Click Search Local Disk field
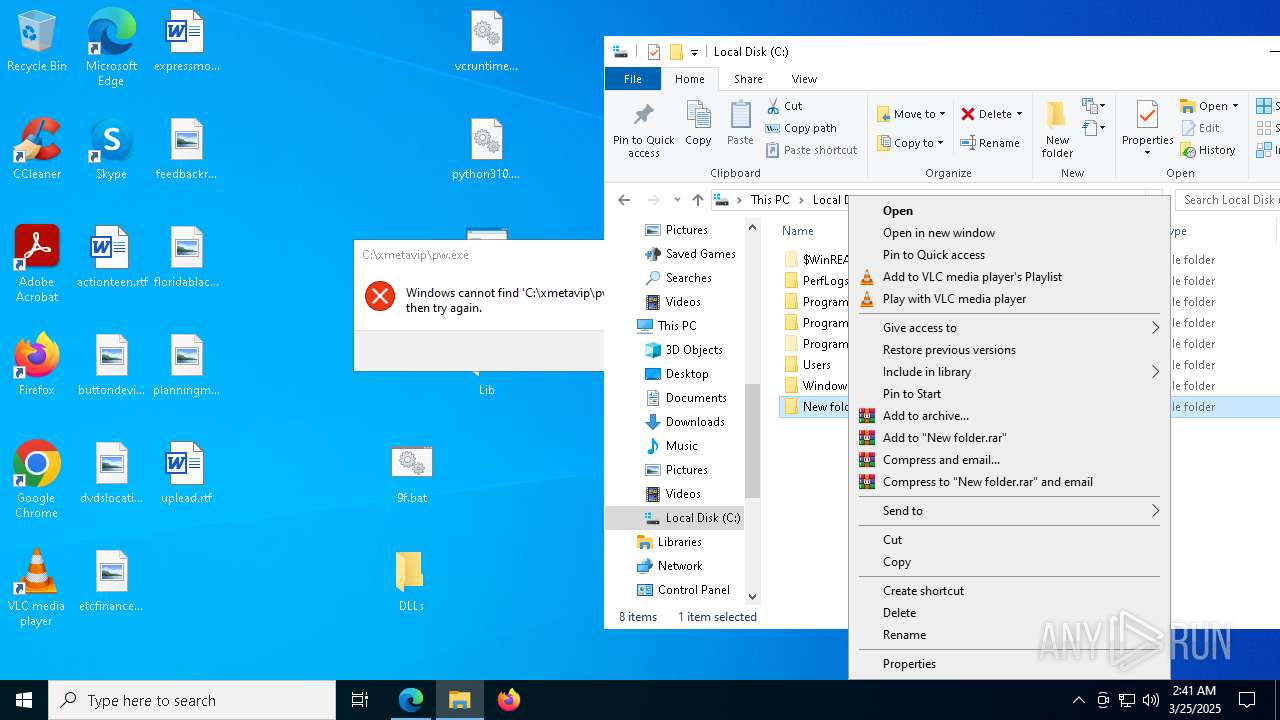The image size is (1280, 720). (x=1228, y=200)
